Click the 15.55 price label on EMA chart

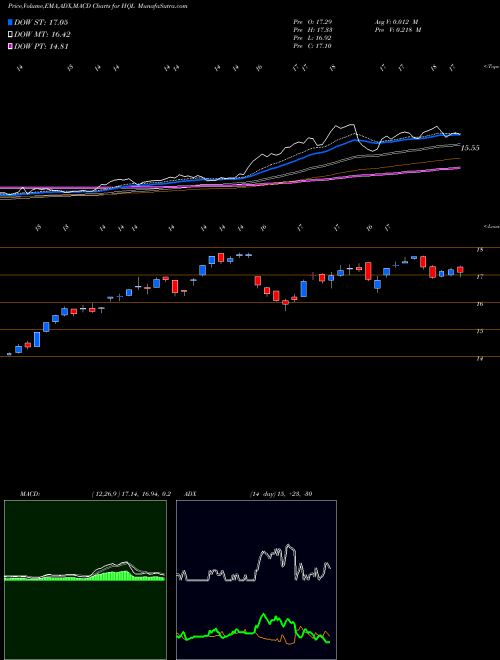point(470,148)
